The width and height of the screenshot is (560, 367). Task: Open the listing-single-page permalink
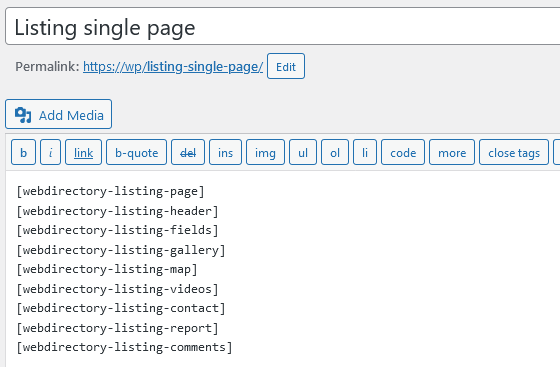pos(173,66)
